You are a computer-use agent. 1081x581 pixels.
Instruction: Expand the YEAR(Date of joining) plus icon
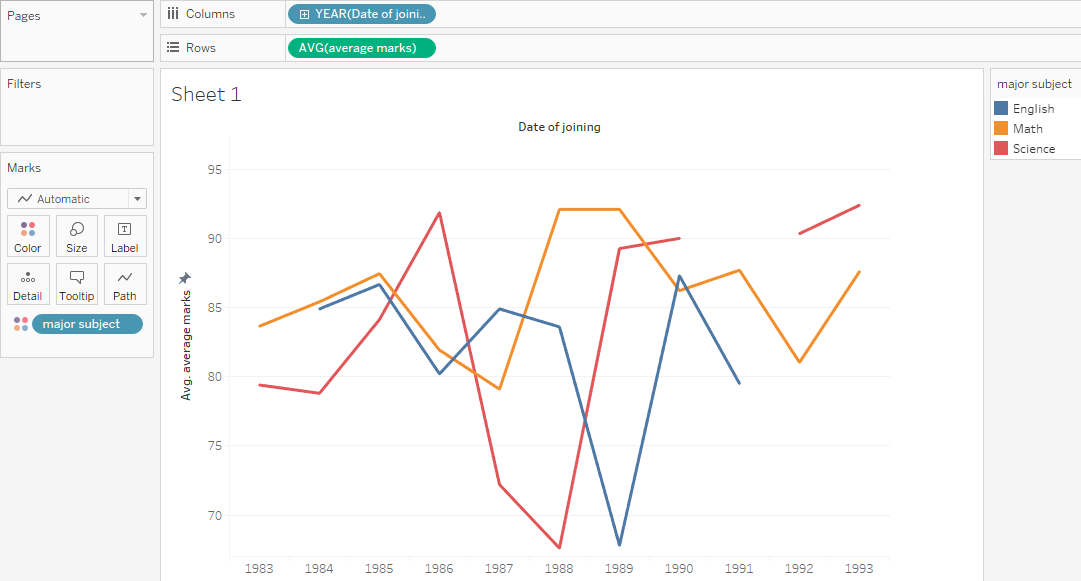pyautogui.click(x=304, y=14)
